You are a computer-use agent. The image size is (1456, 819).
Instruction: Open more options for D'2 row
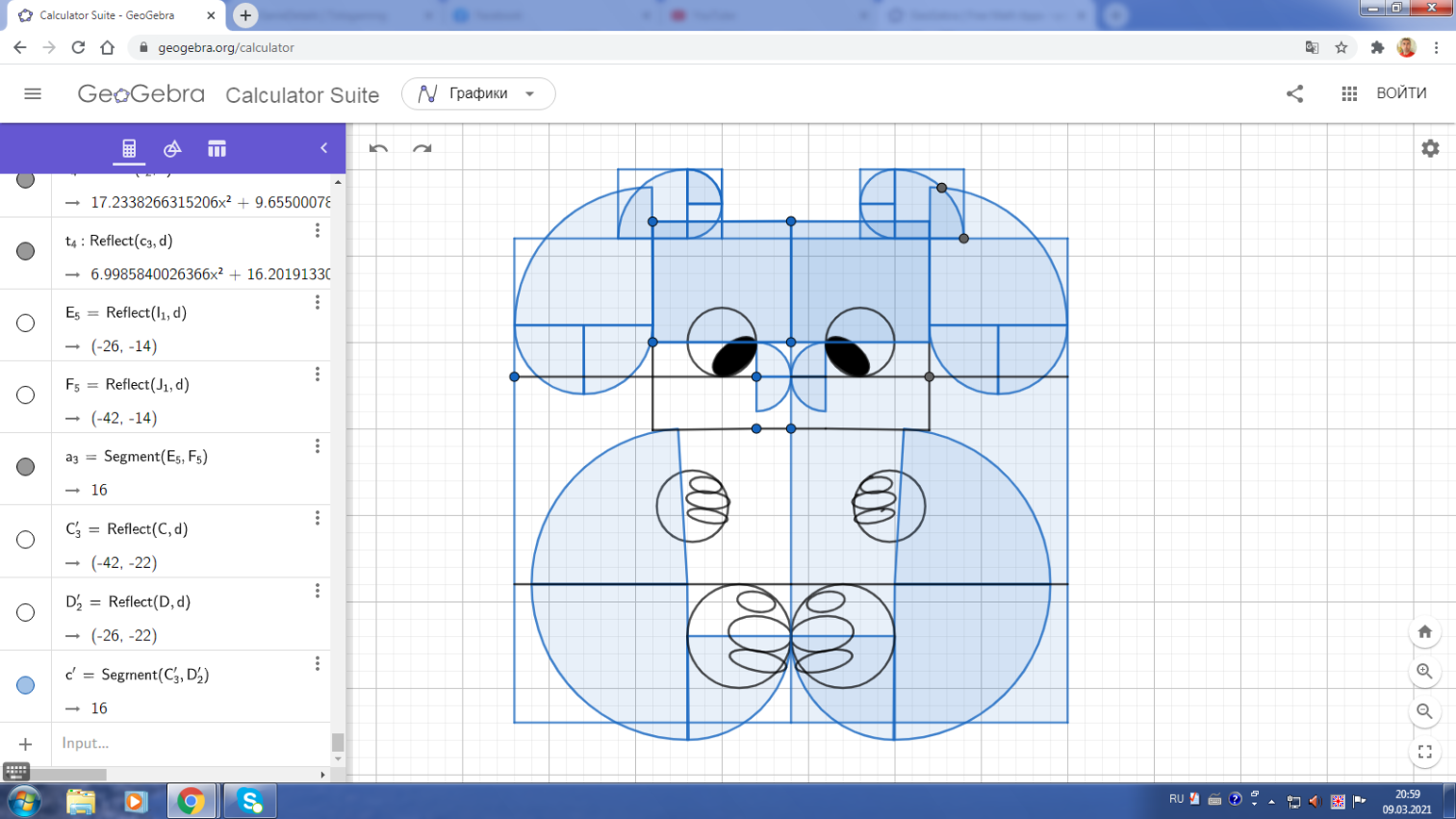318,591
